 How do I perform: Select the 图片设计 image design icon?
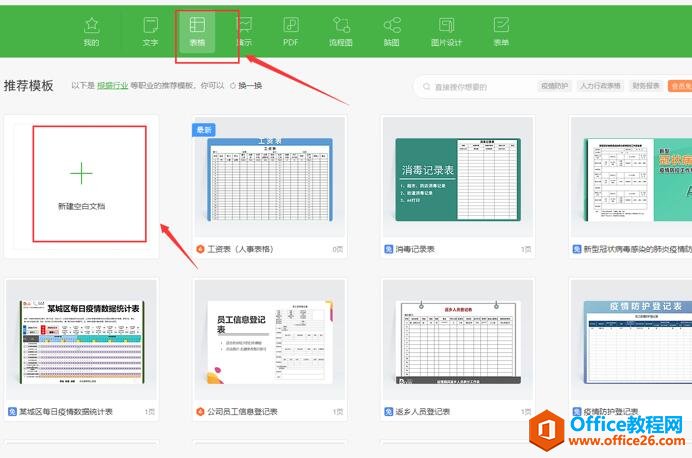pos(446,31)
